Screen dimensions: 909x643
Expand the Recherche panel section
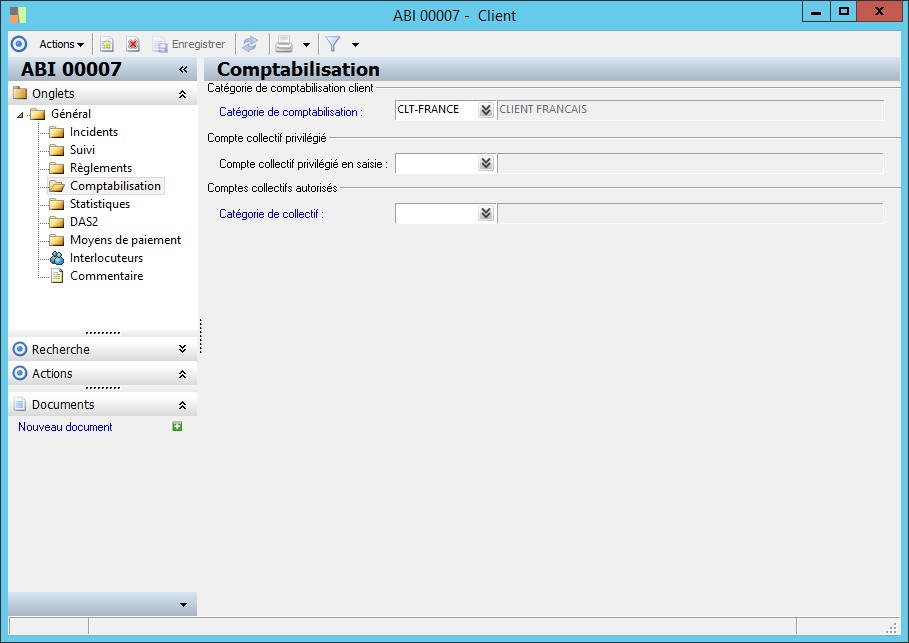pyautogui.click(x=182, y=349)
